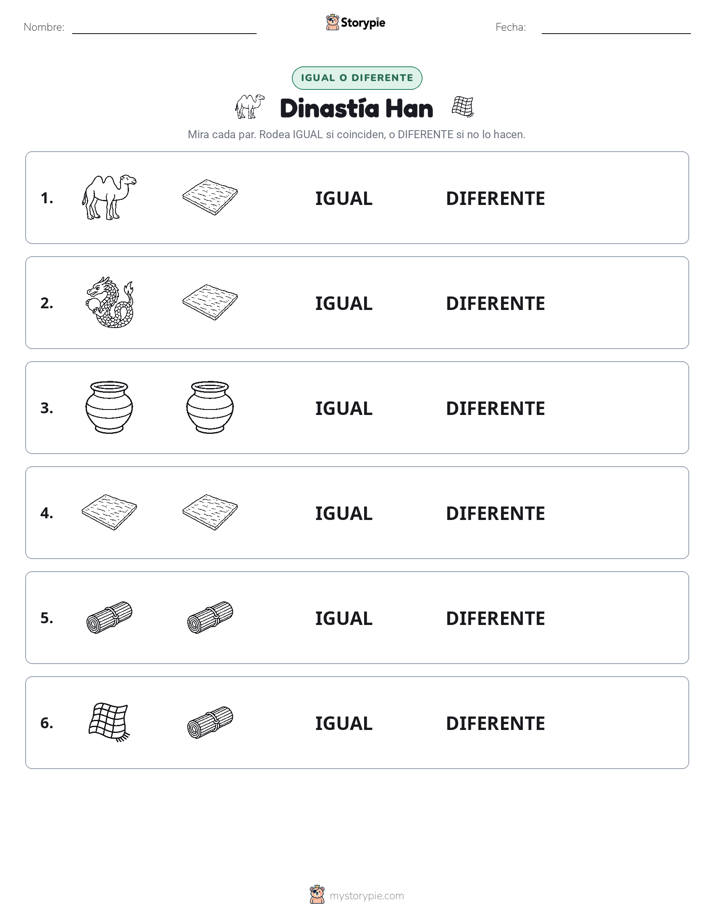Click the checkered silk cloth in row 6
Screen dimensions: 714x924
pos(109,722)
